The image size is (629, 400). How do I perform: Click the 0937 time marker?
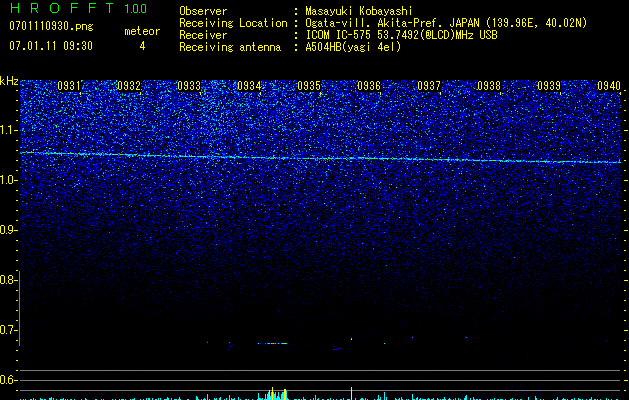point(429,86)
